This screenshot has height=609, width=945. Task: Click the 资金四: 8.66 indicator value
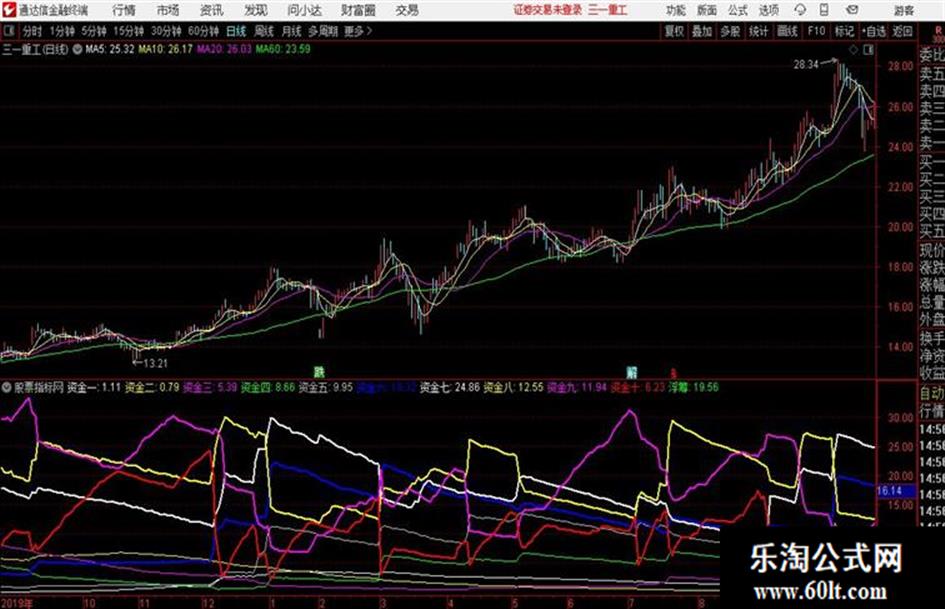[x=268, y=387]
